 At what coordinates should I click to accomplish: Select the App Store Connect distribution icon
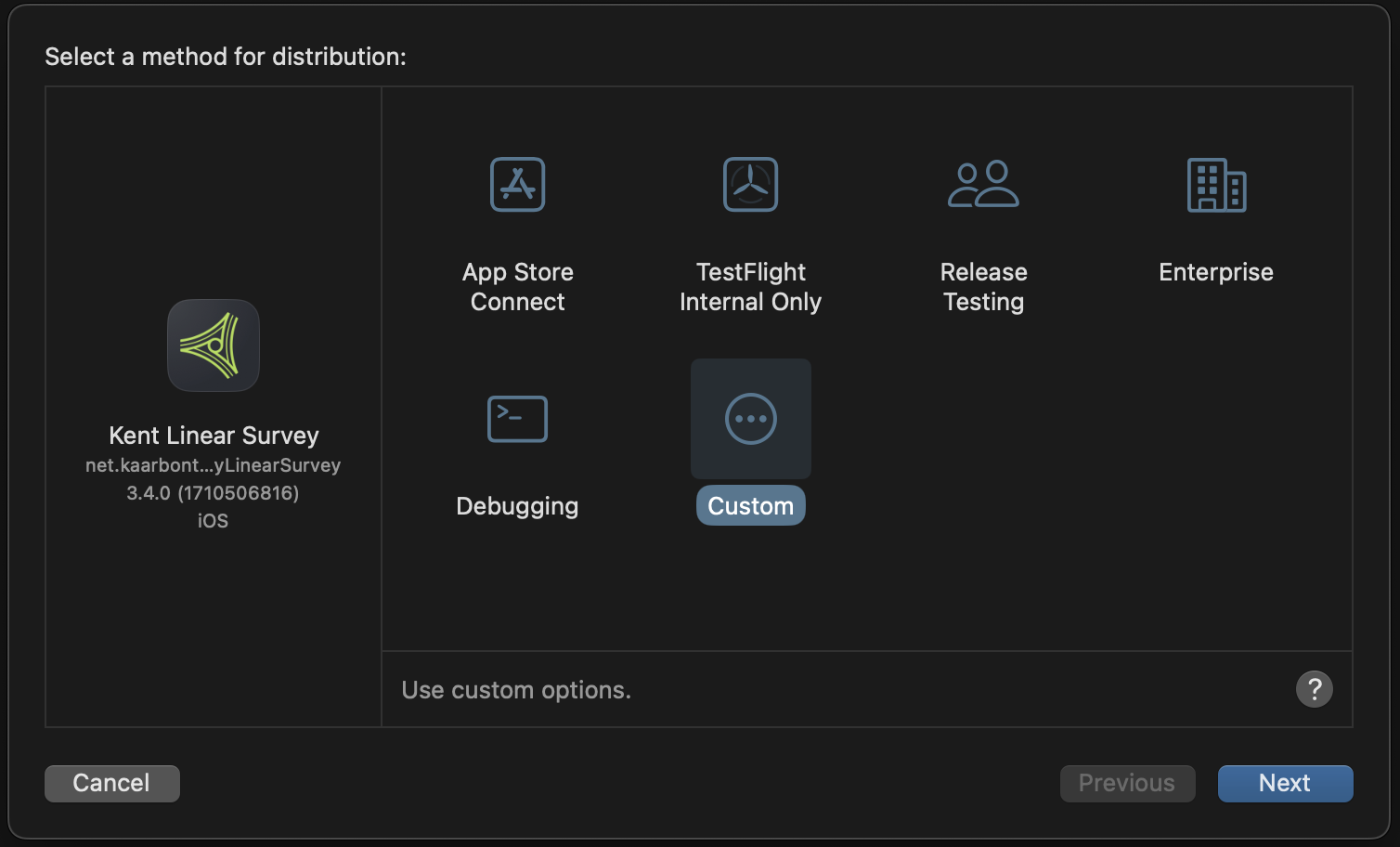[x=517, y=184]
